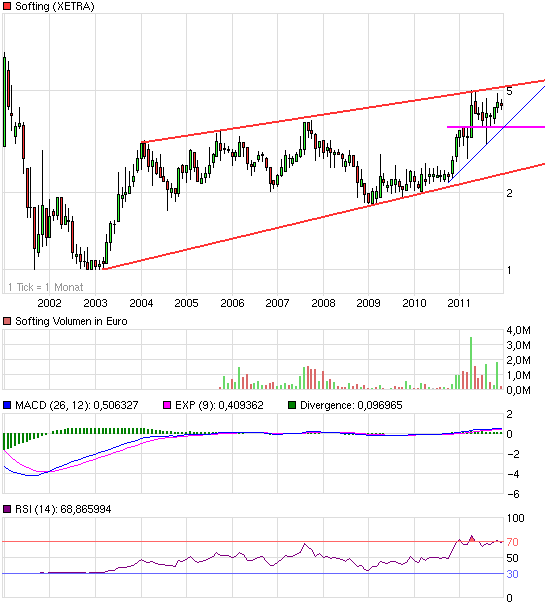
Task: Click the Softing Volumen legend color square
Action: (7, 321)
